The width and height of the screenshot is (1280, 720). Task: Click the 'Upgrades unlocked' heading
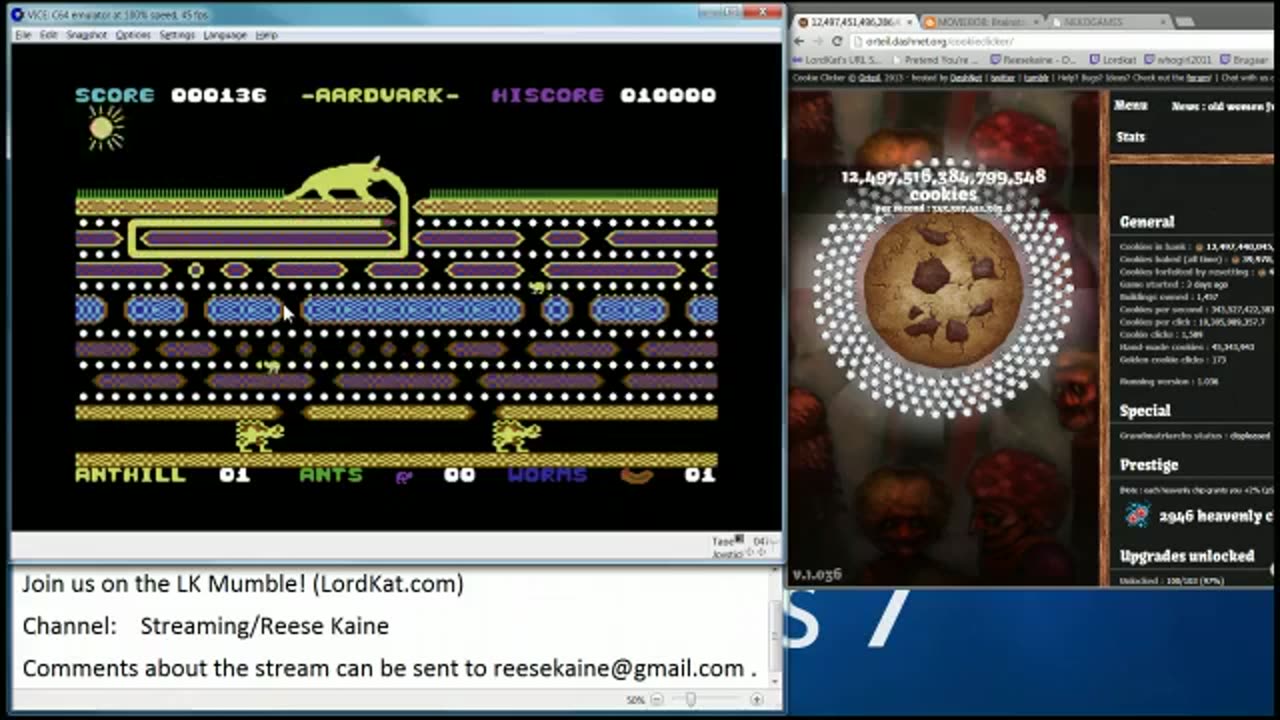pyautogui.click(x=1187, y=556)
